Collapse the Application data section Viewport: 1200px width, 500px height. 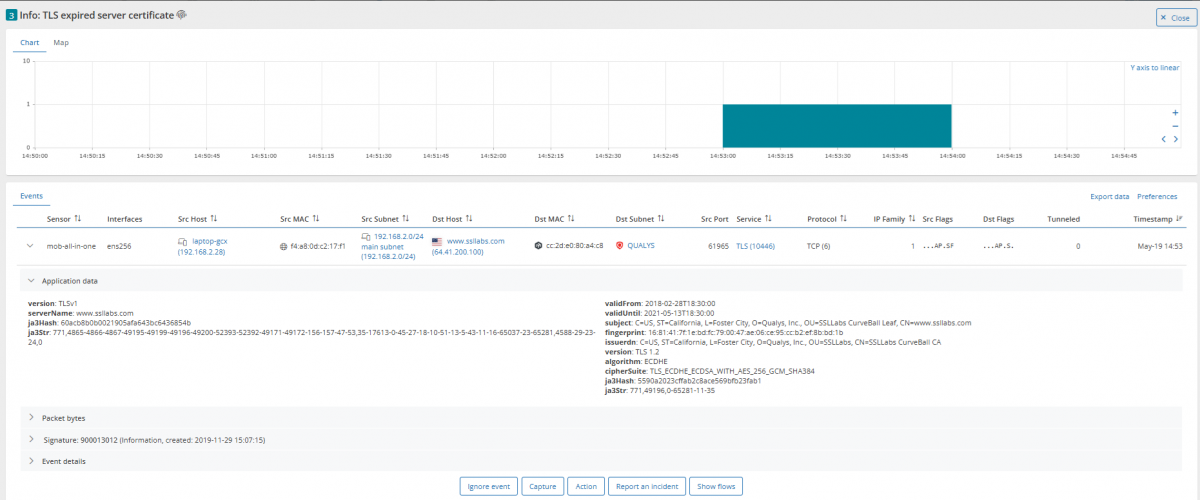point(31,281)
